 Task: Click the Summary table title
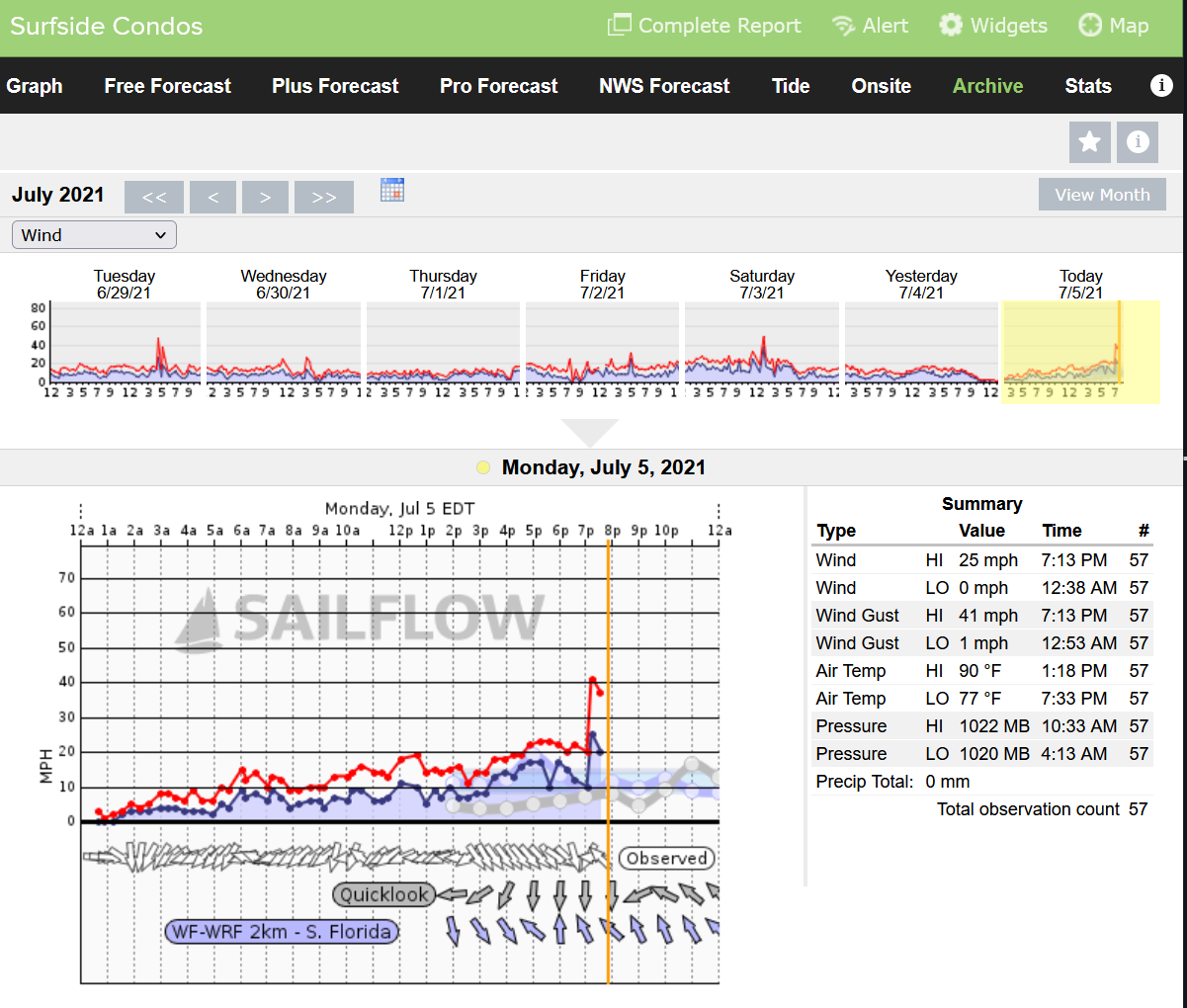coord(981,504)
